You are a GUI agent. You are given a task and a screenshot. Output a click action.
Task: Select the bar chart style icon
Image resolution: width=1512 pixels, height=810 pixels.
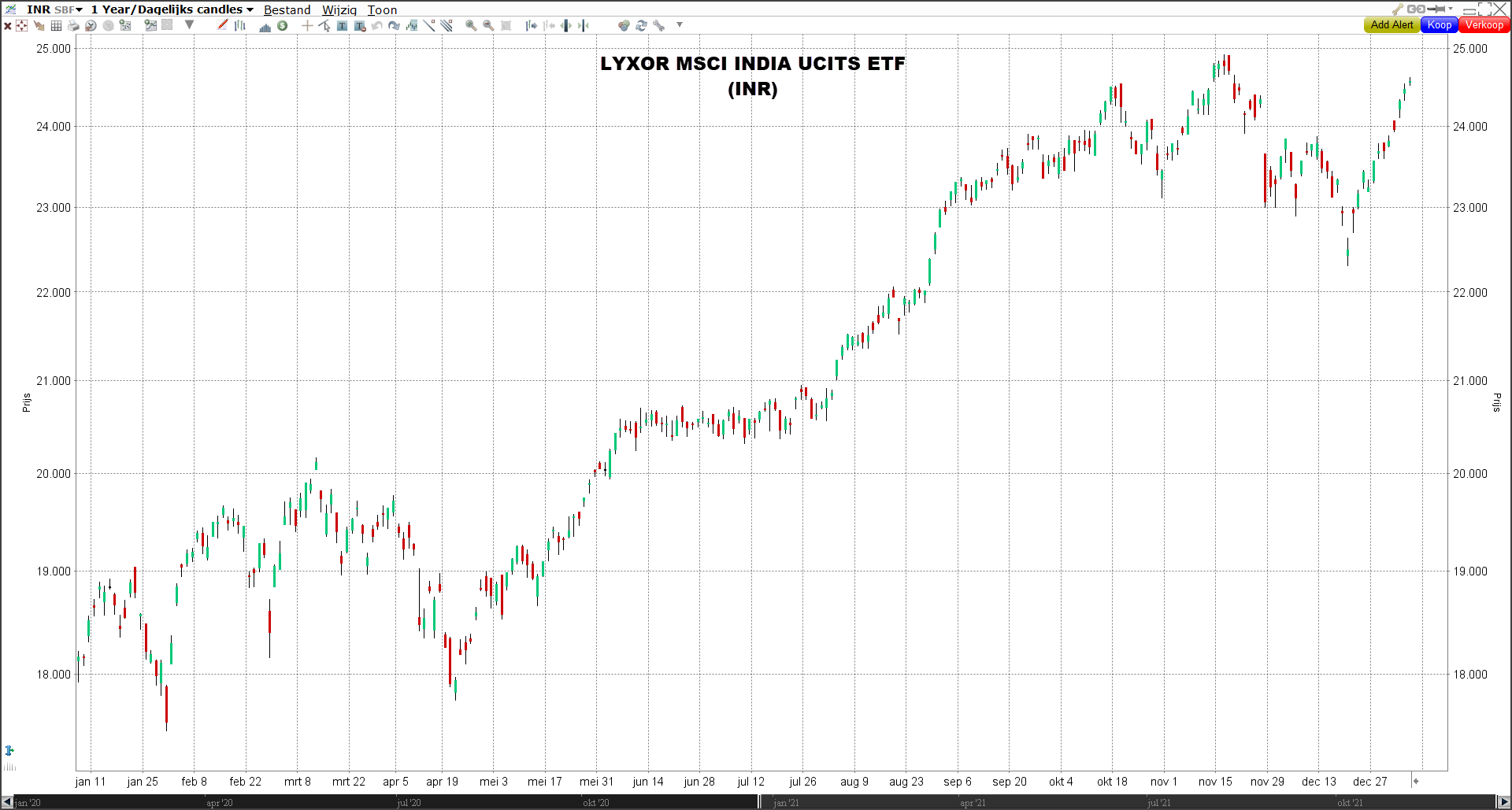pyautogui.click(x=239, y=26)
